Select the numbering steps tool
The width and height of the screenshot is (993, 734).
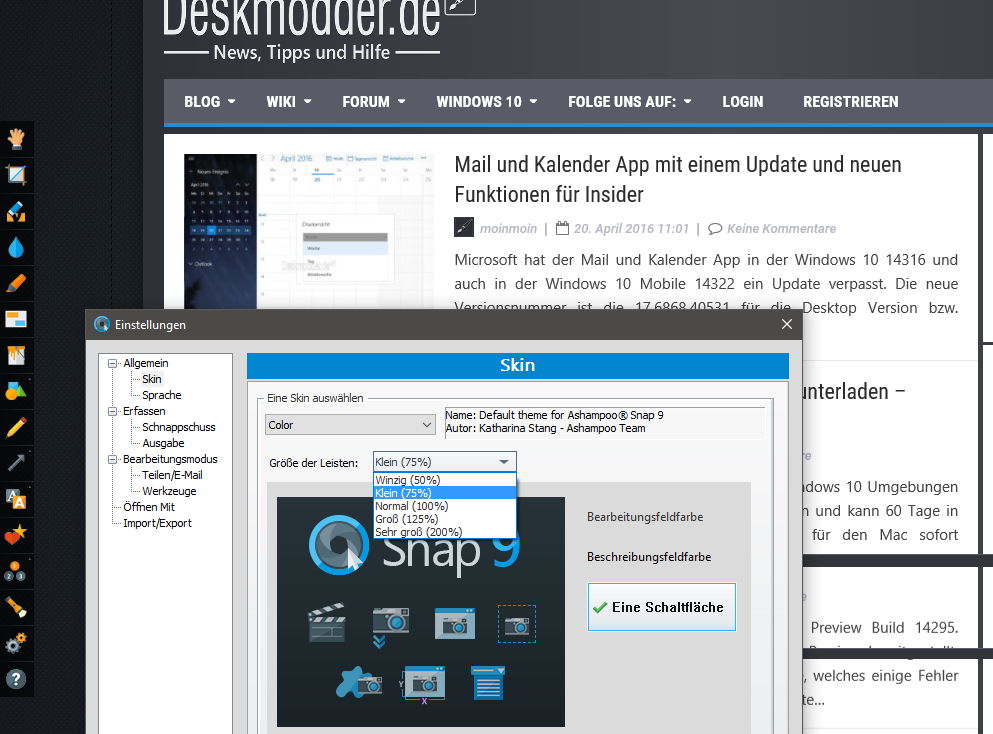click(16, 571)
